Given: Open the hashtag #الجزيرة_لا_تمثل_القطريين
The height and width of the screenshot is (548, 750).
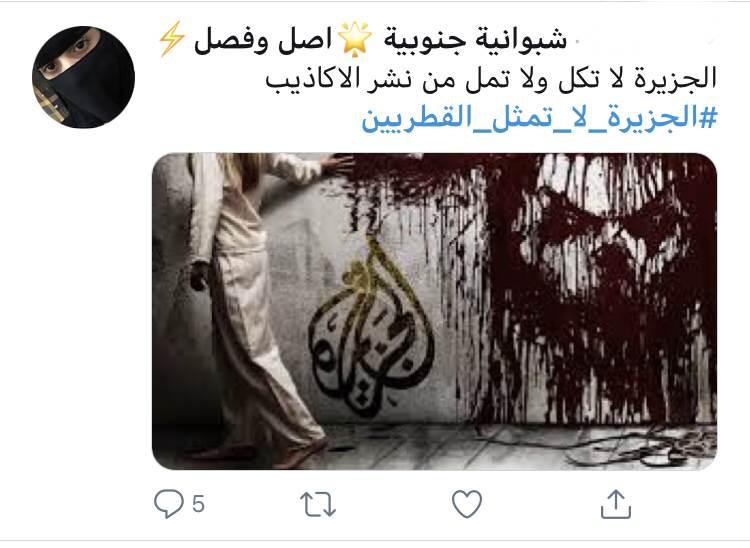Looking at the screenshot, I should (x=540, y=118).
